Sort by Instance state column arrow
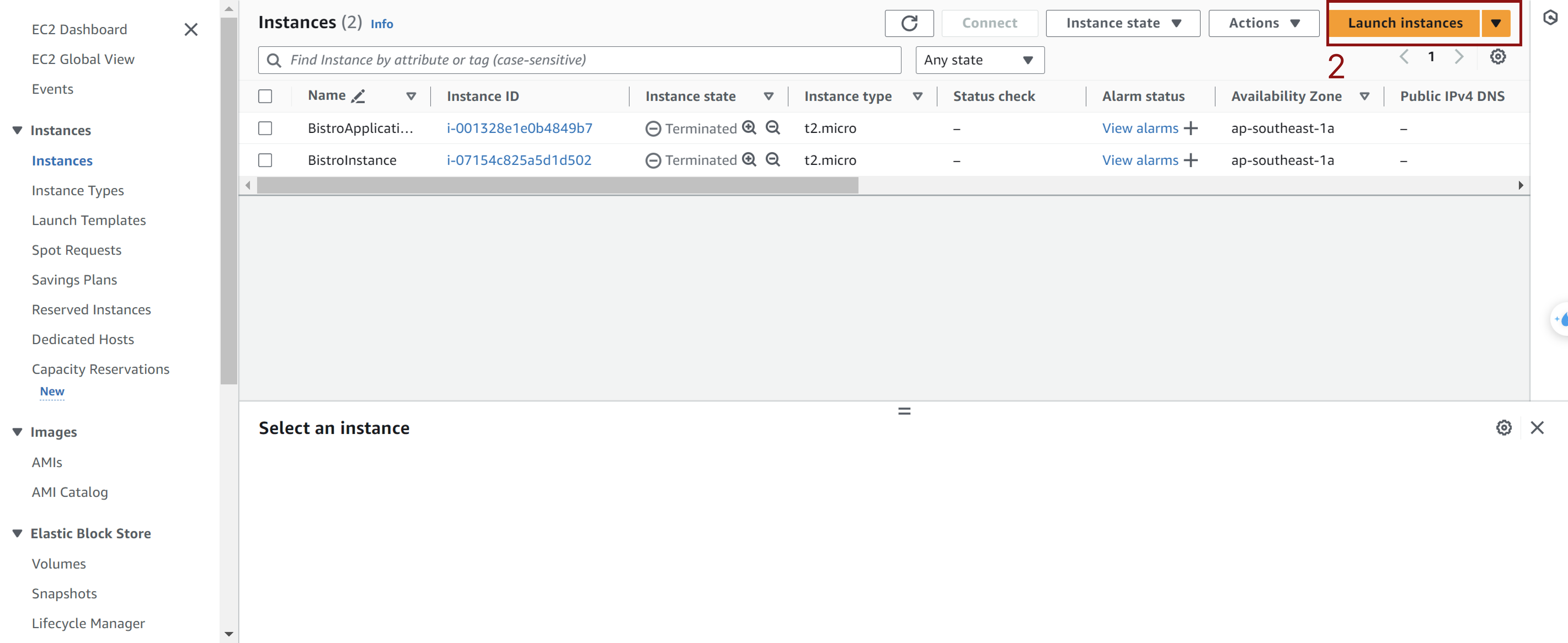 click(768, 96)
